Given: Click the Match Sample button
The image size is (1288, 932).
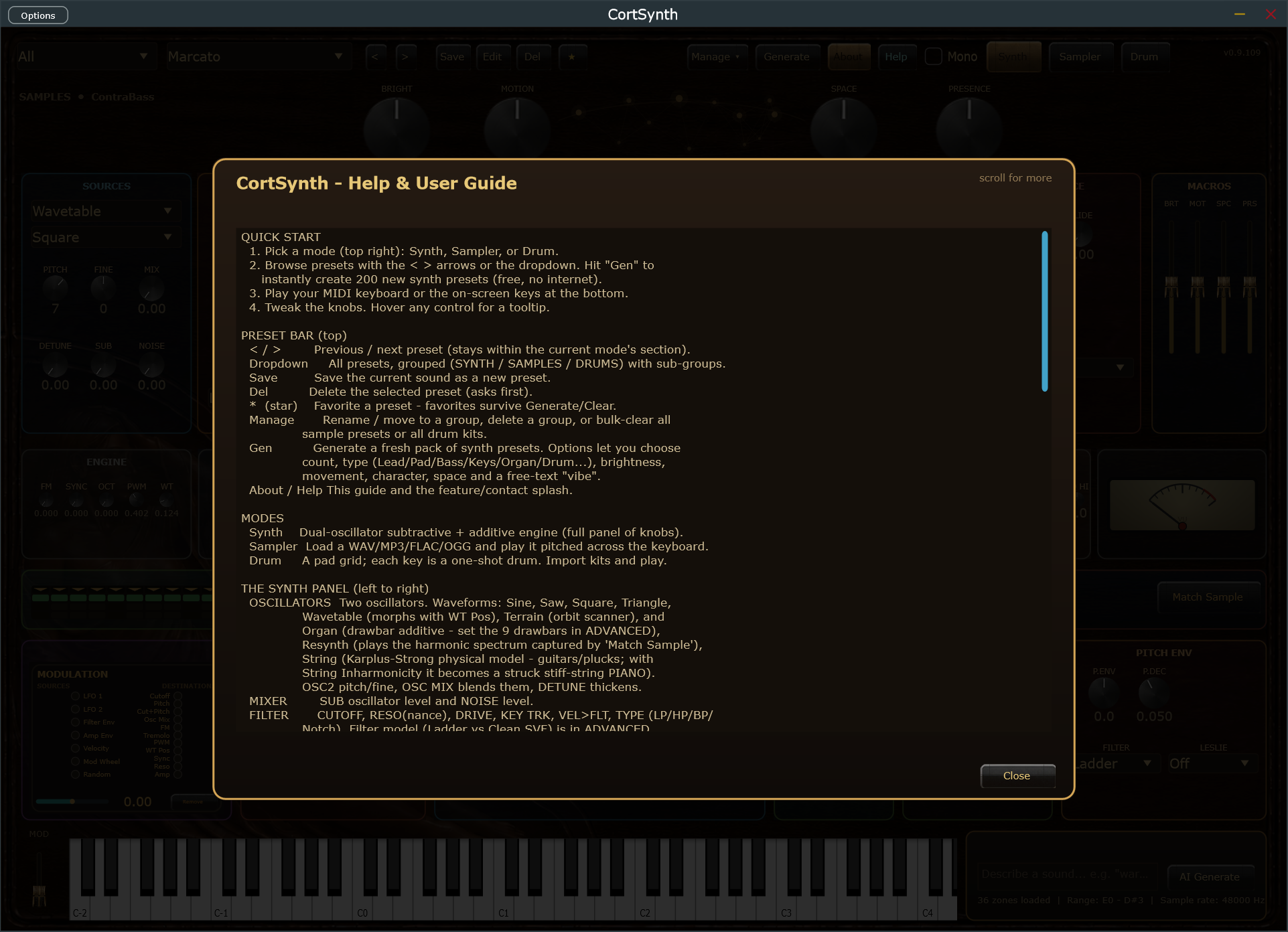Looking at the screenshot, I should [x=1208, y=597].
